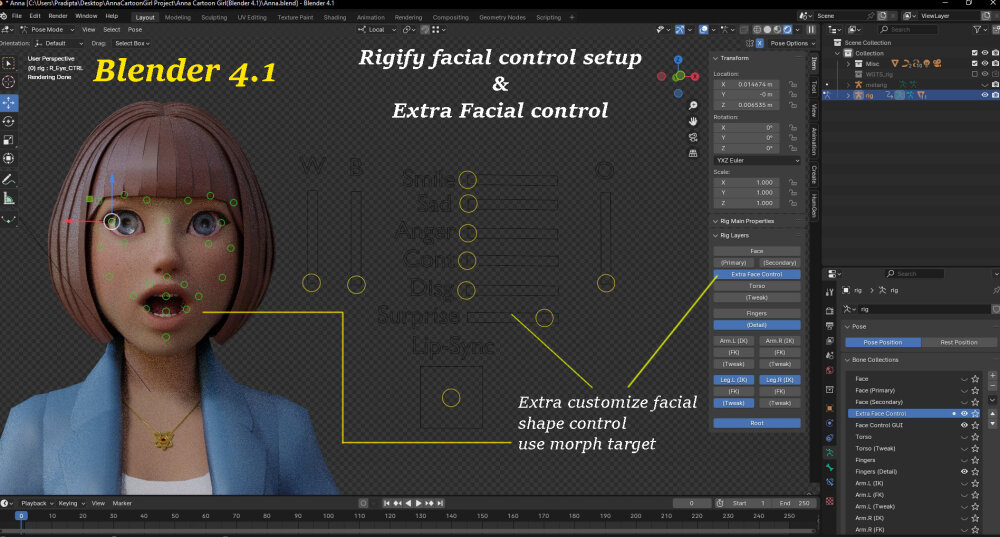1000x537 pixels.
Task: Click the play button in timeline
Action: pos(418,503)
